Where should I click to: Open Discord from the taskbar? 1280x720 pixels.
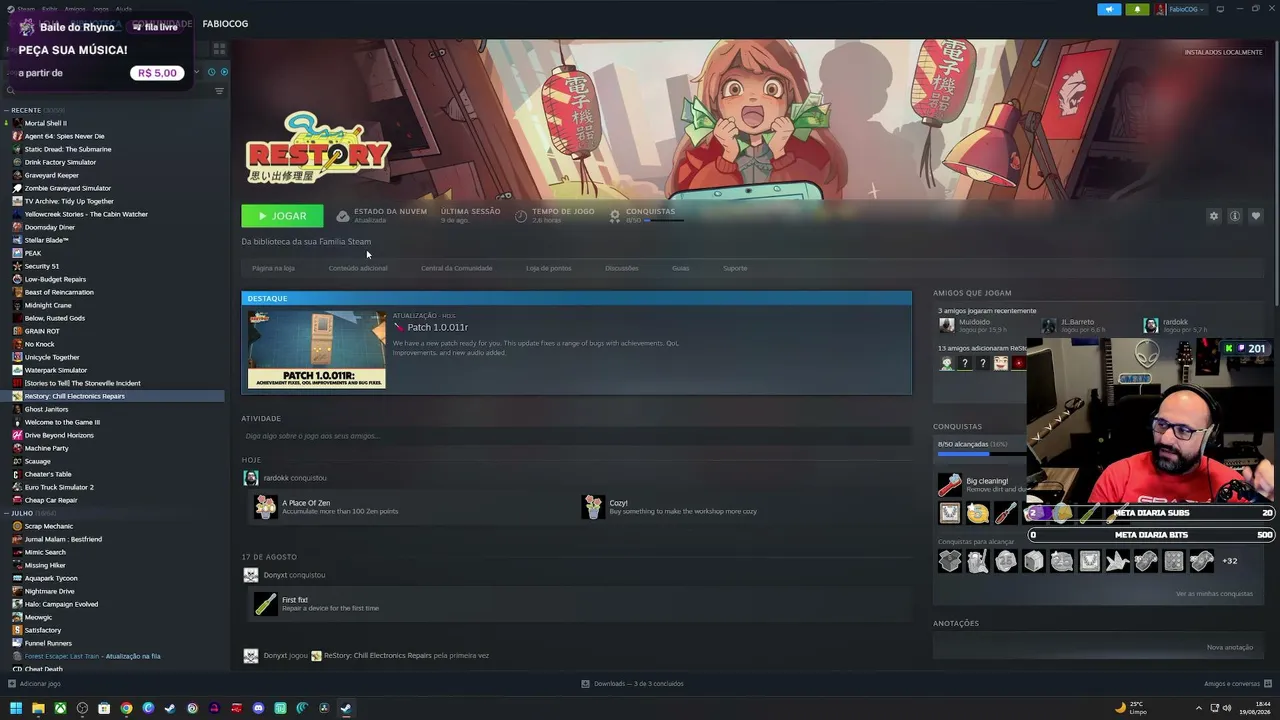coord(258,708)
